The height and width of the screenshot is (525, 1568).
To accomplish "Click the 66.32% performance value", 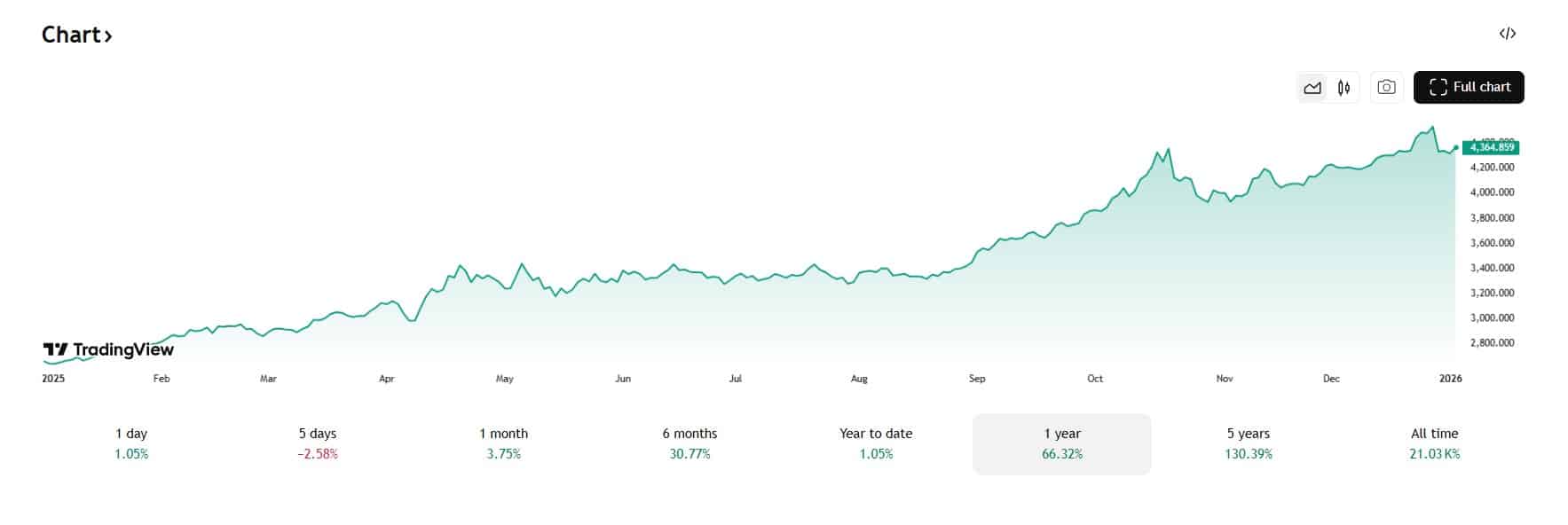I will point(1061,453).
